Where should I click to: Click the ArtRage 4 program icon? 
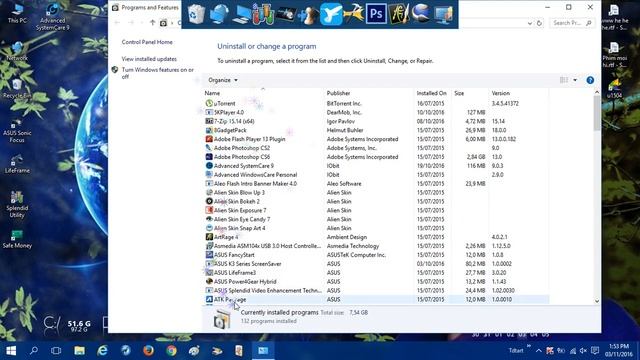click(209, 237)
